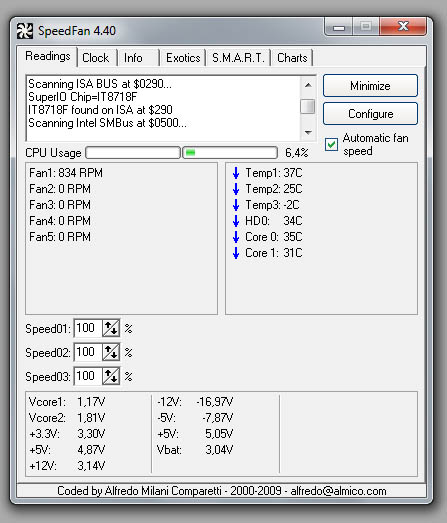
Task: Click the first empty CPU Usage bar
Action: pos(133,153)
